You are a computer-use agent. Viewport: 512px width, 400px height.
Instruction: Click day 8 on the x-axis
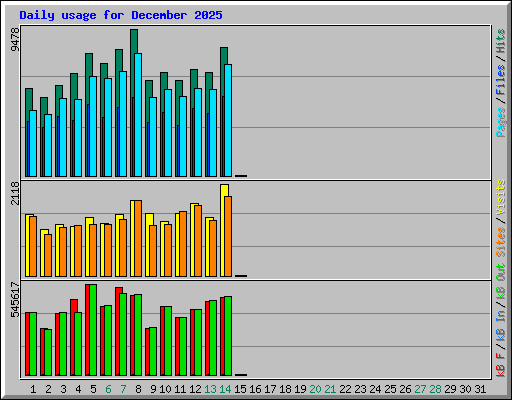tap(138, 389)
